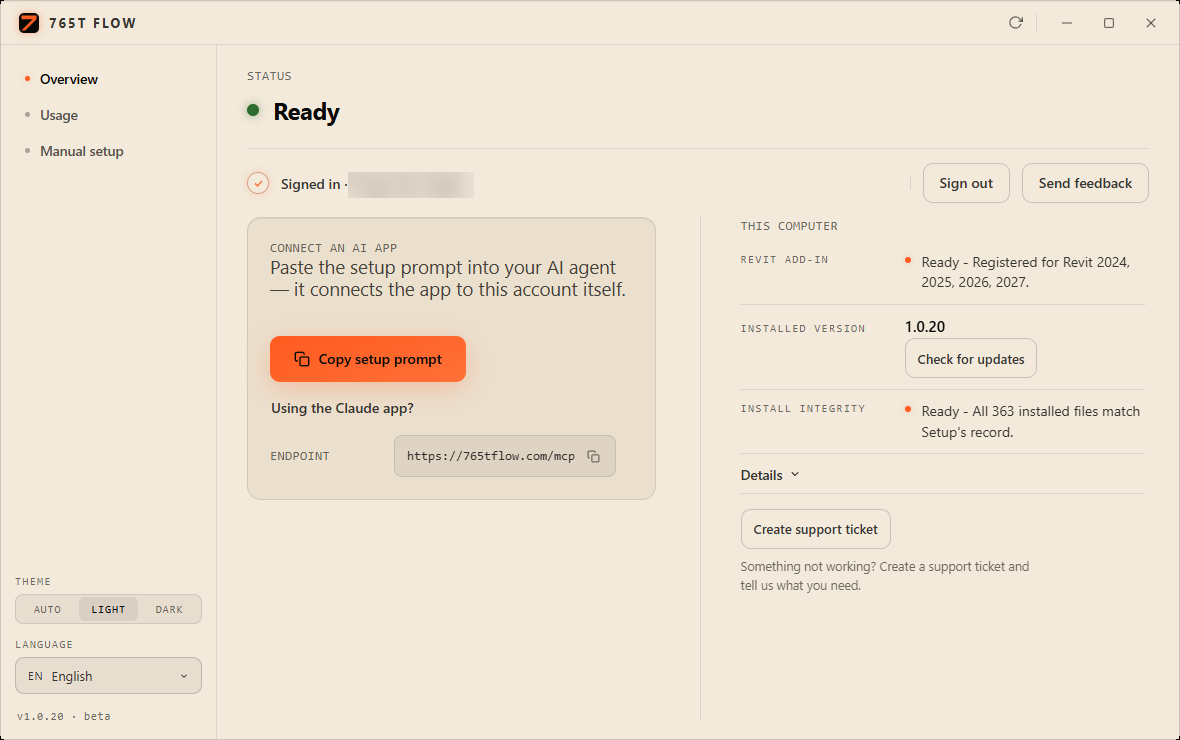
Task: Check for updates
Action: point(971,358)
